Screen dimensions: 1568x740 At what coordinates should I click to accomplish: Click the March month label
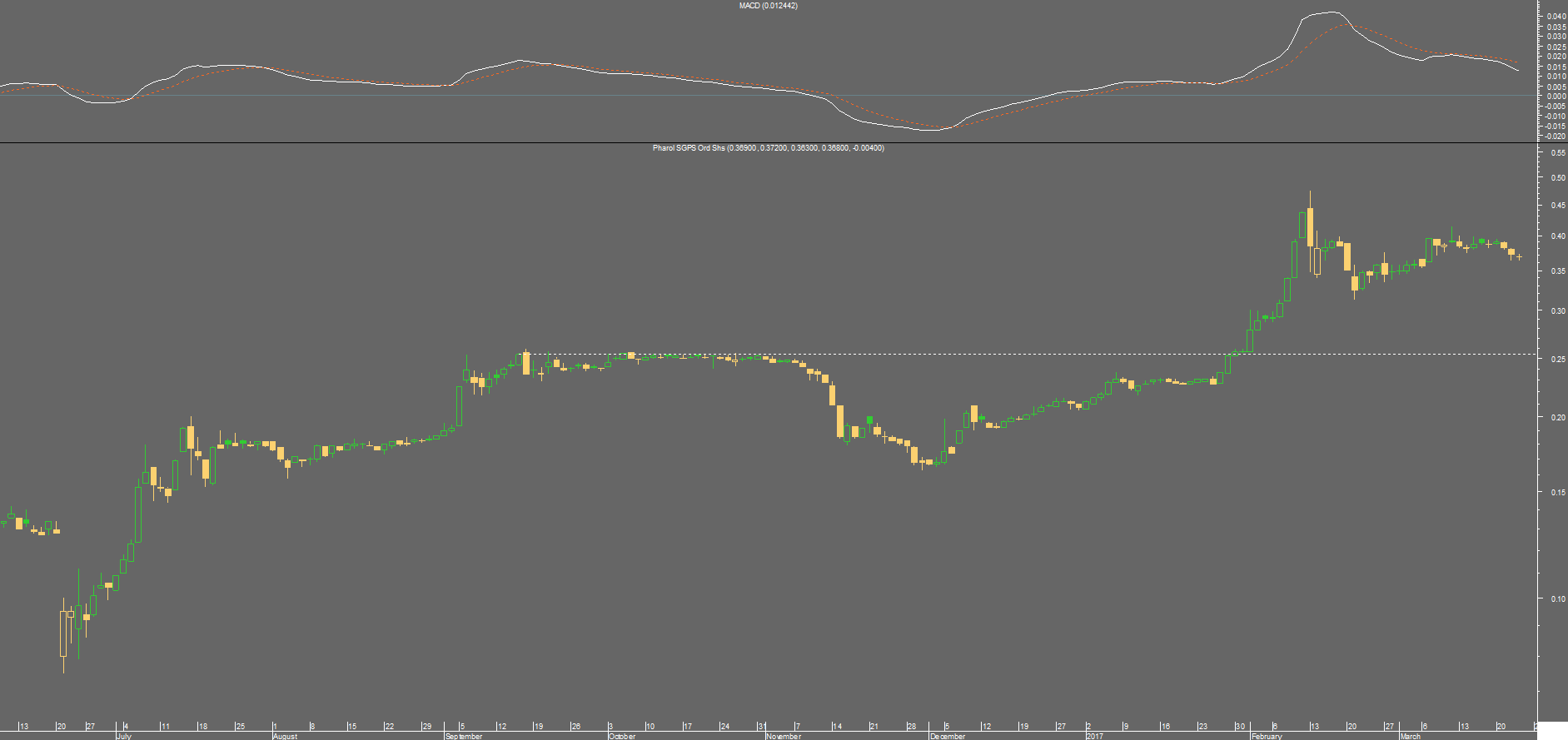click(x=1410, y=736)
